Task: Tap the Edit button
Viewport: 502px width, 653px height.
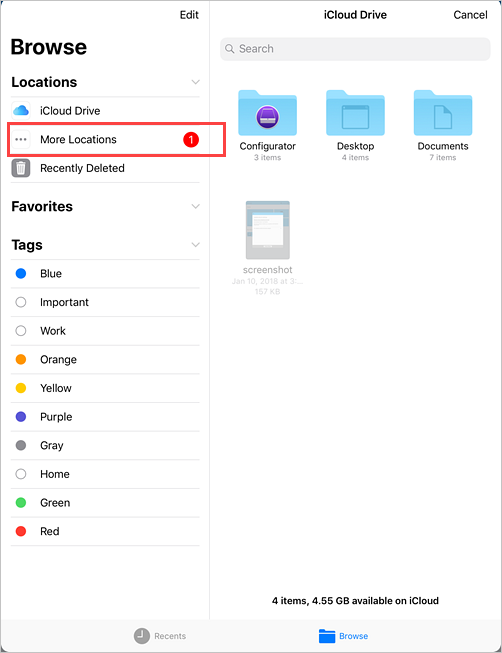Action: click(x=189, y=15)
